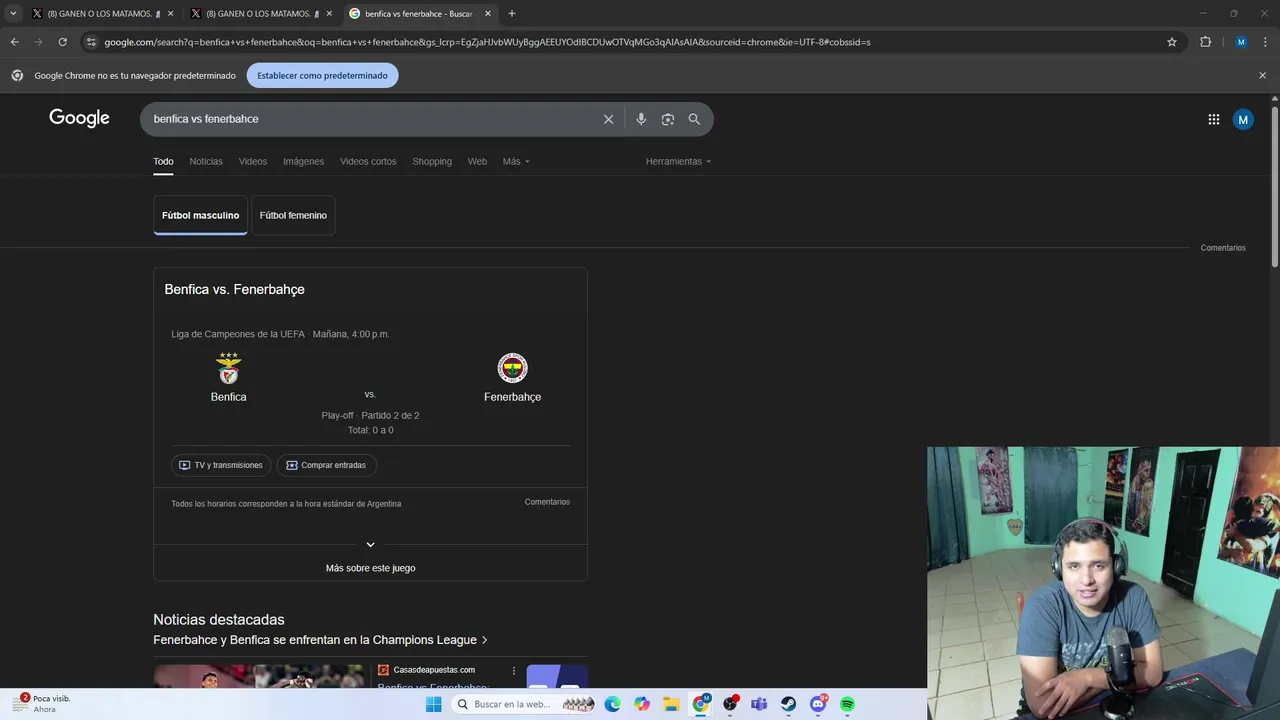This screenshot has width=1280, height=720.
Task: Open OBS Studio from taskbar
Action: coord(730,704)
